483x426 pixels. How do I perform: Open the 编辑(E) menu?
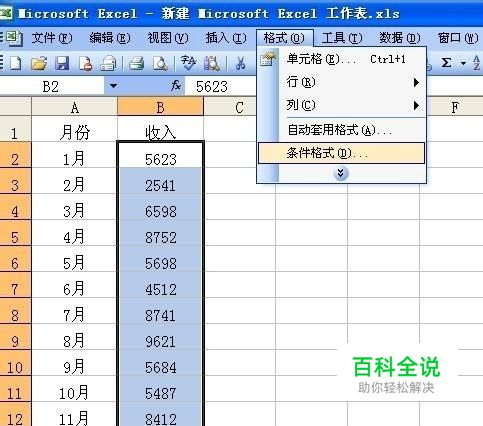pos(110,38)
